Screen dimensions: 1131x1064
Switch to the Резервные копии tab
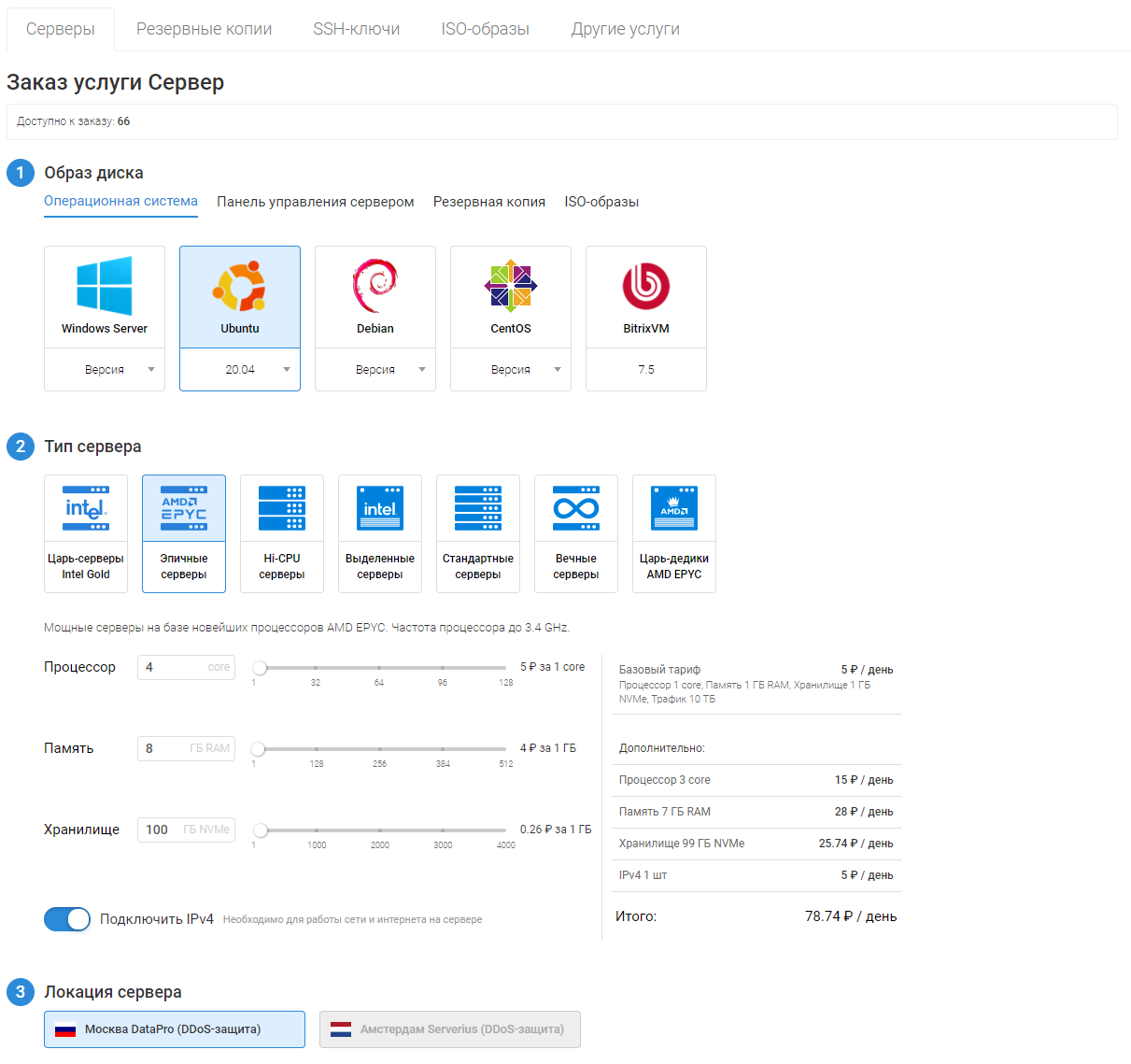[204, 29]
